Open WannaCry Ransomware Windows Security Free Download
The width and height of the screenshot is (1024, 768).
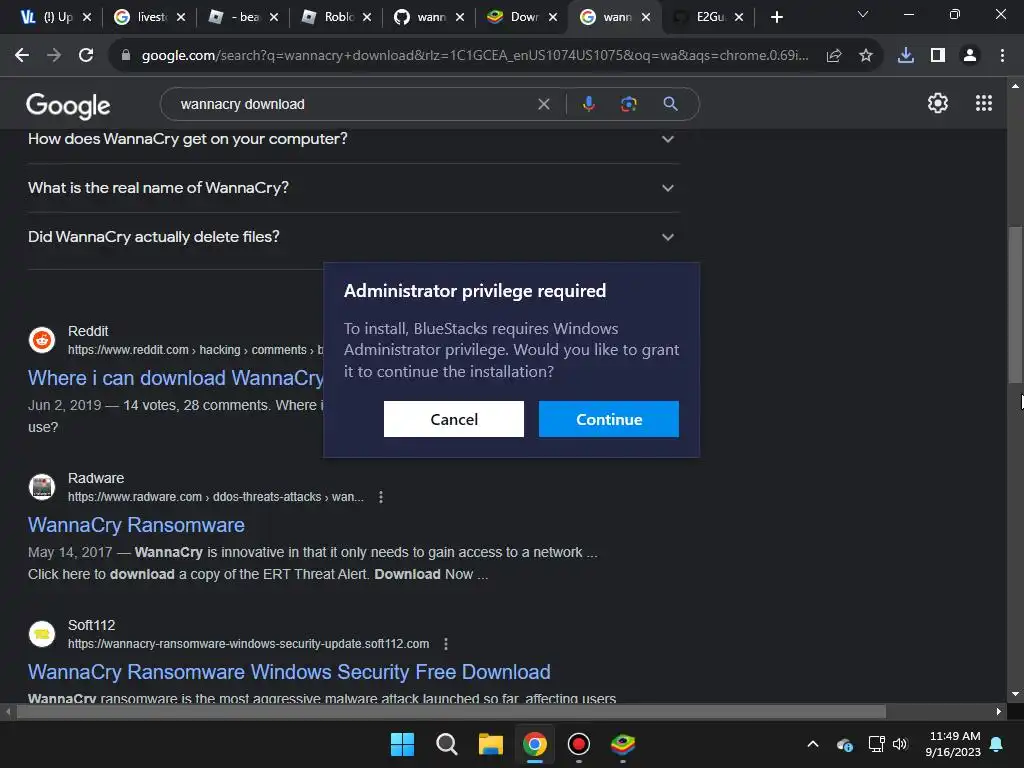pyautogui.click(x=289, y=672)
